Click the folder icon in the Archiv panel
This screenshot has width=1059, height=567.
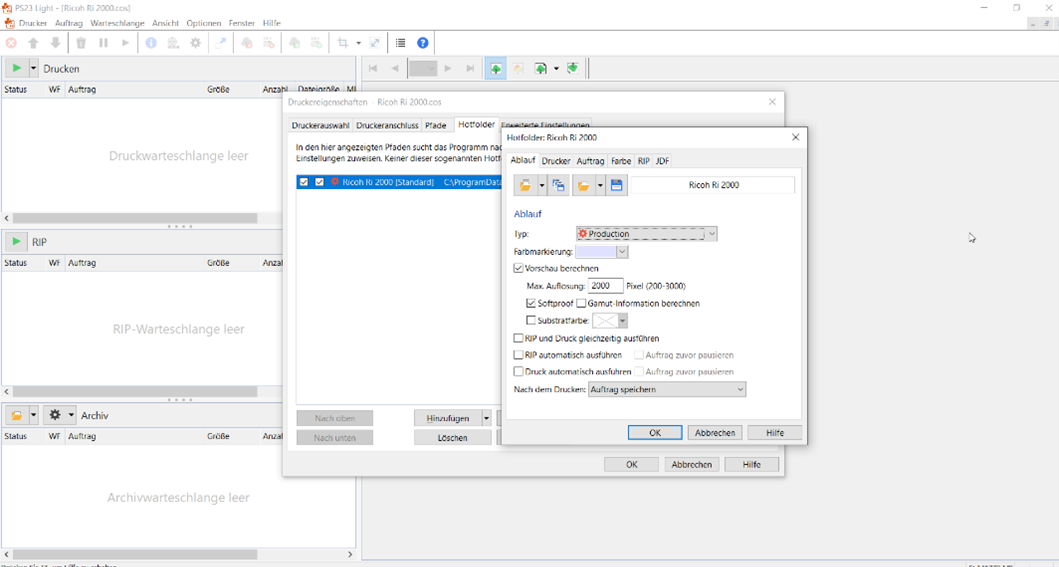click(x=16, y=415)
